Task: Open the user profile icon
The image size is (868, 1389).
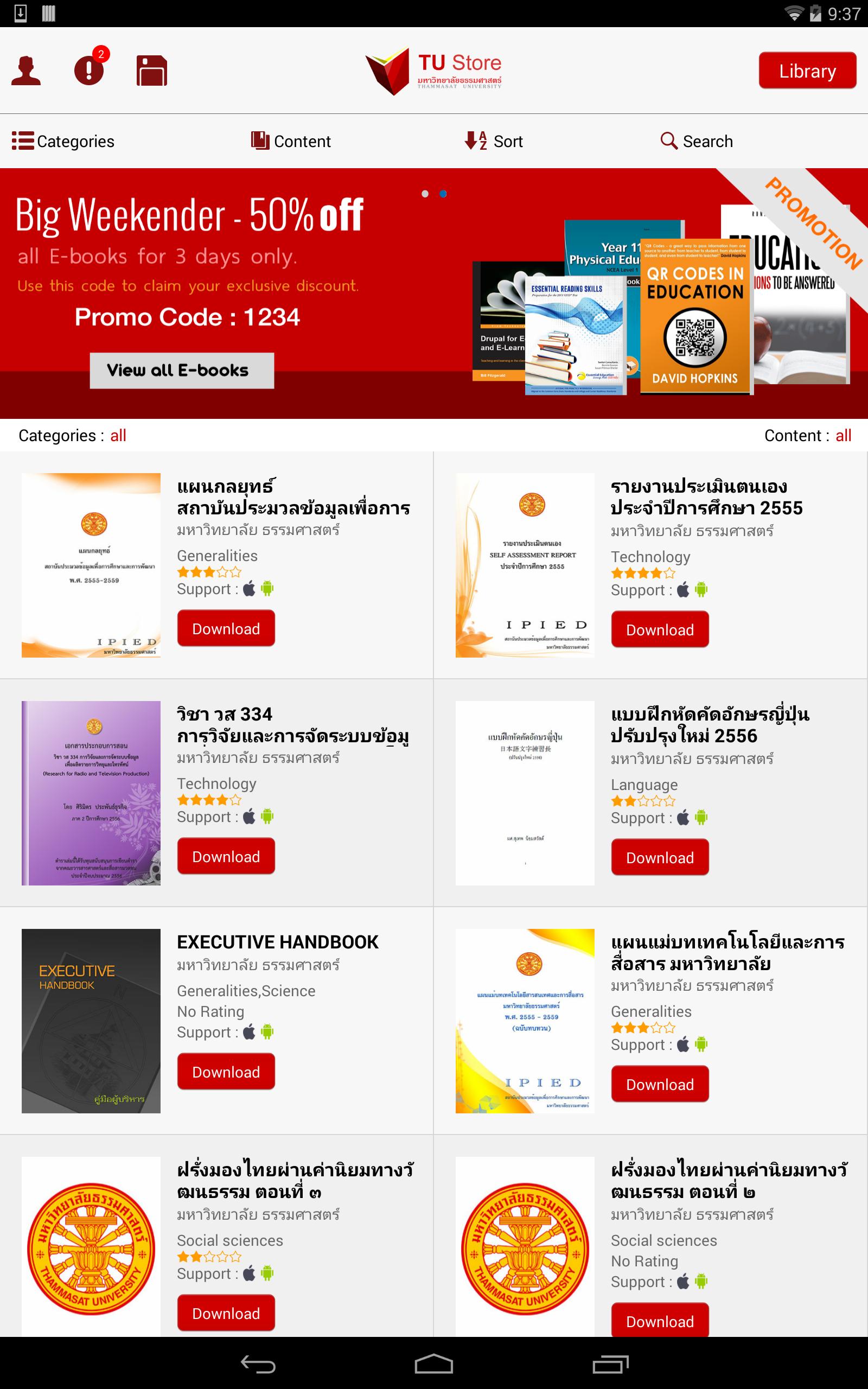Action: tap(26, 71)
